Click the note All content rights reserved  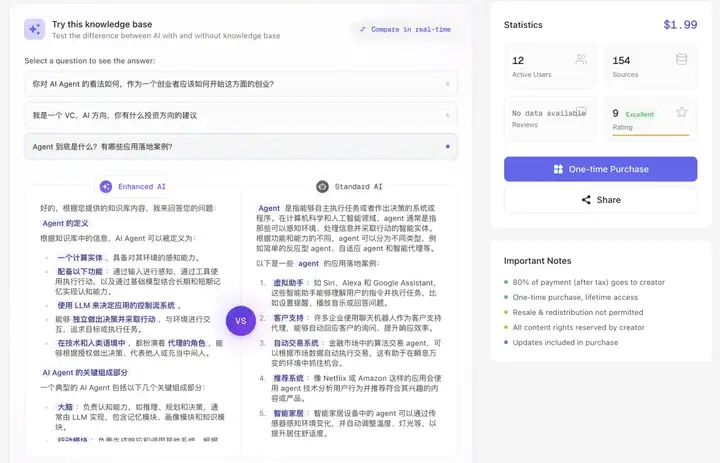[x=578, y=327]
